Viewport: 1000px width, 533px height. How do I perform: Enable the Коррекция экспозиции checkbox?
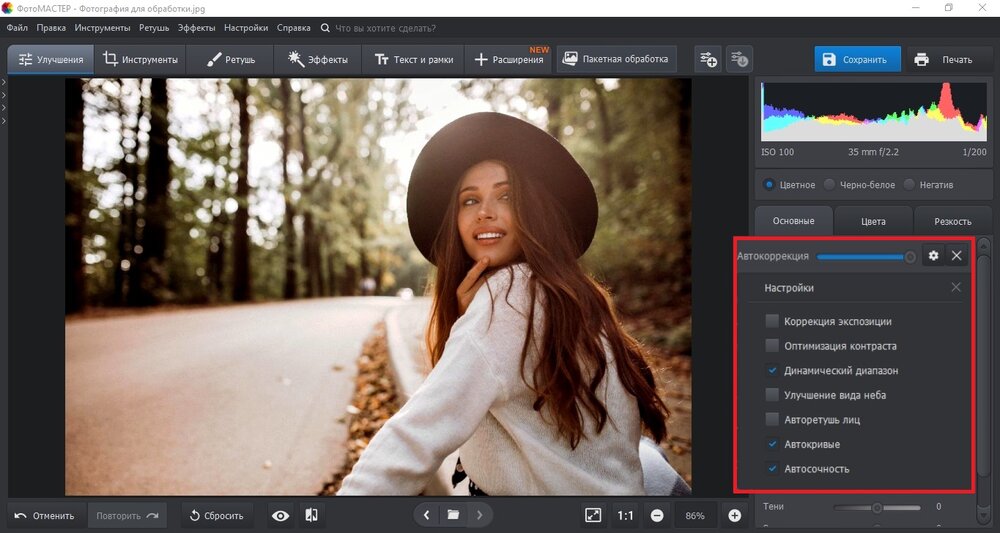pyautogui.click(x=772, y=322)
